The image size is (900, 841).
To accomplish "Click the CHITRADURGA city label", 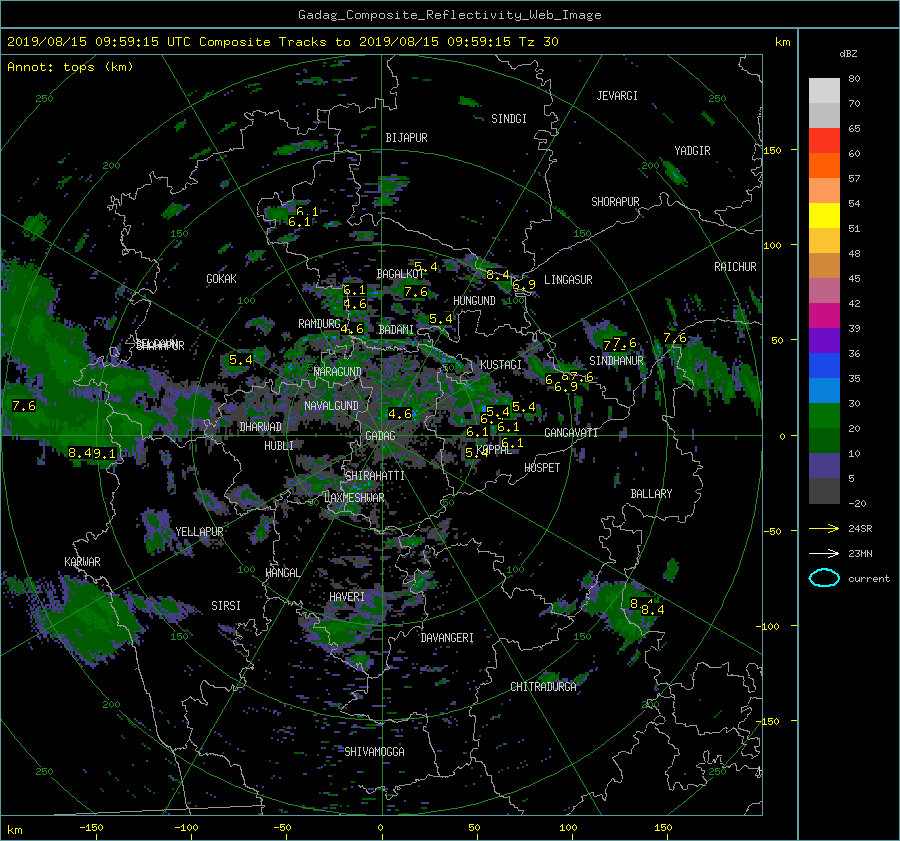I will pyautogui.click(x=544, y=687).
